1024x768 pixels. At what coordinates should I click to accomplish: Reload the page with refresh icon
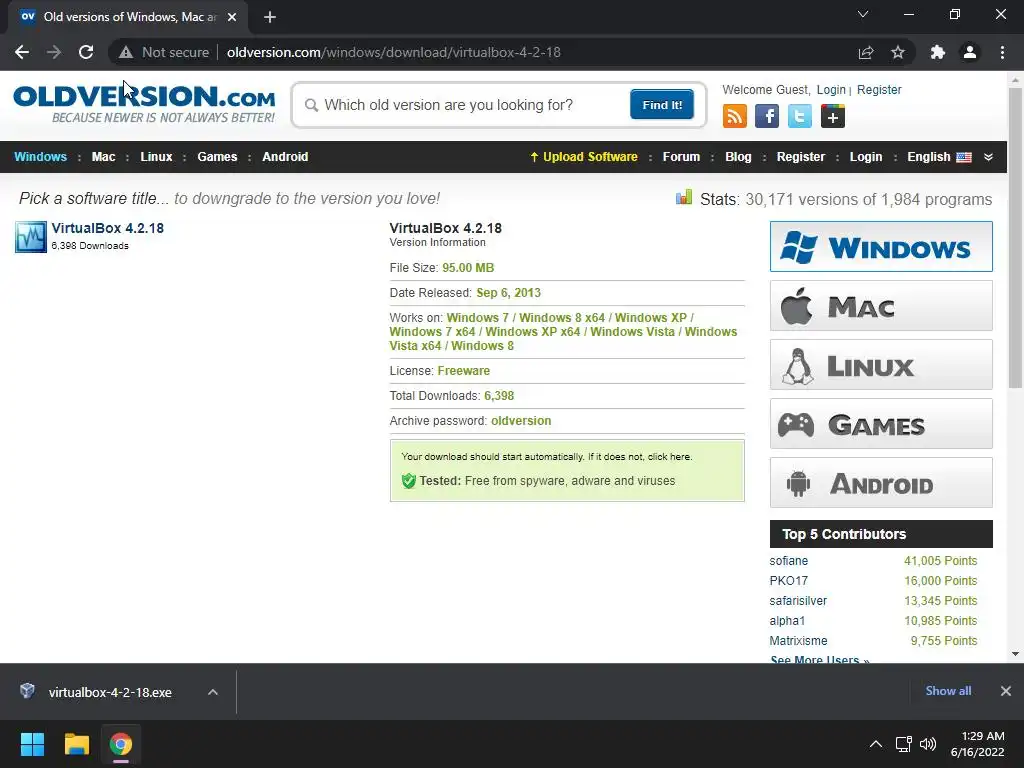pyautogui.click(x=86, y=52)
